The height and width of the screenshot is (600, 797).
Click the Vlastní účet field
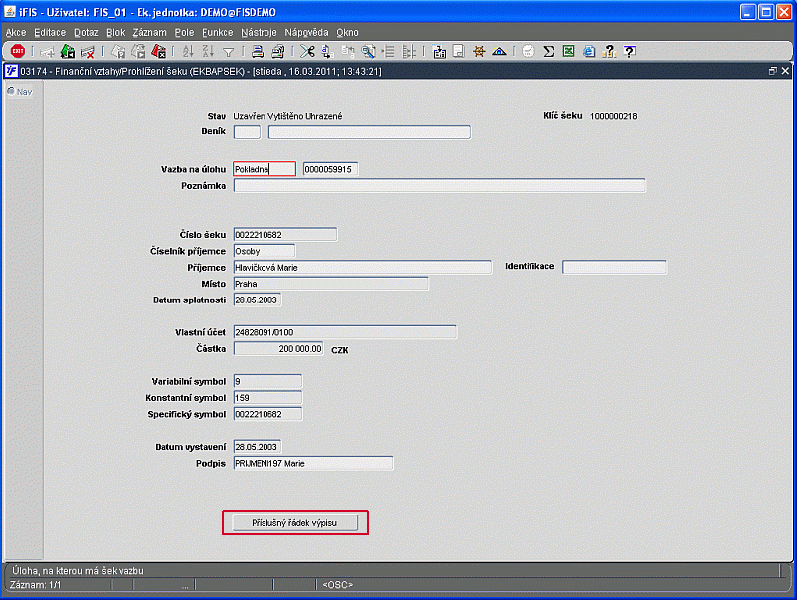[345, 332]
